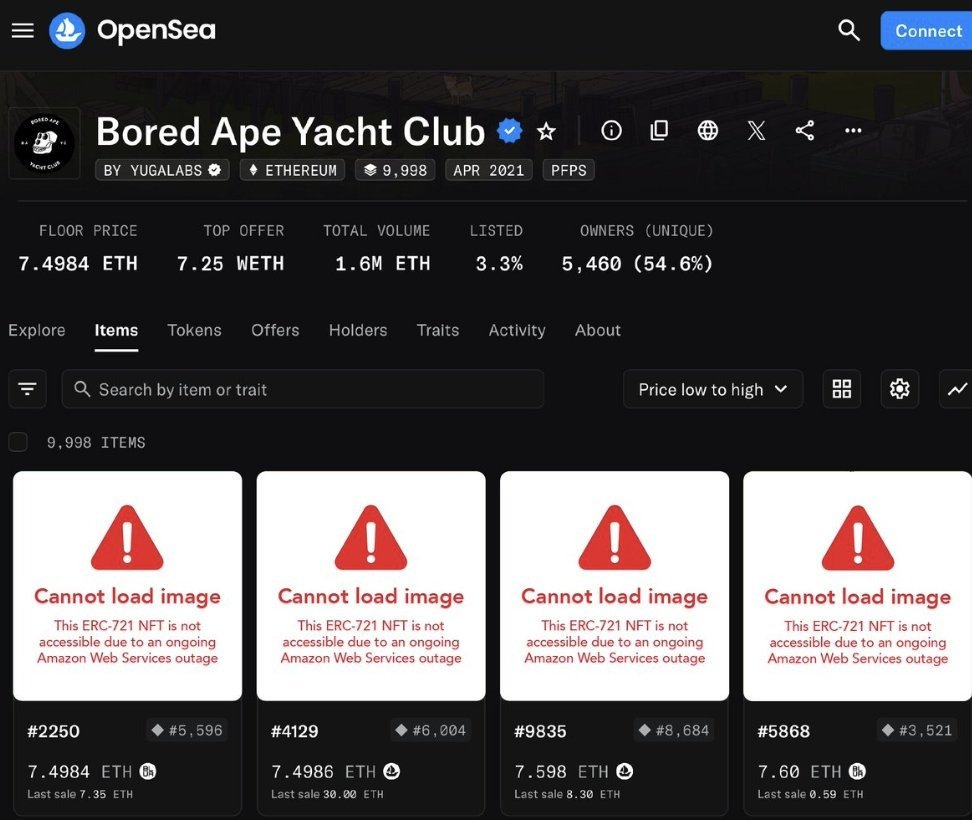This screenshot has height=820, width=972.
Task: Open the image card for ape #2250
Action: [x=127, y=586]
